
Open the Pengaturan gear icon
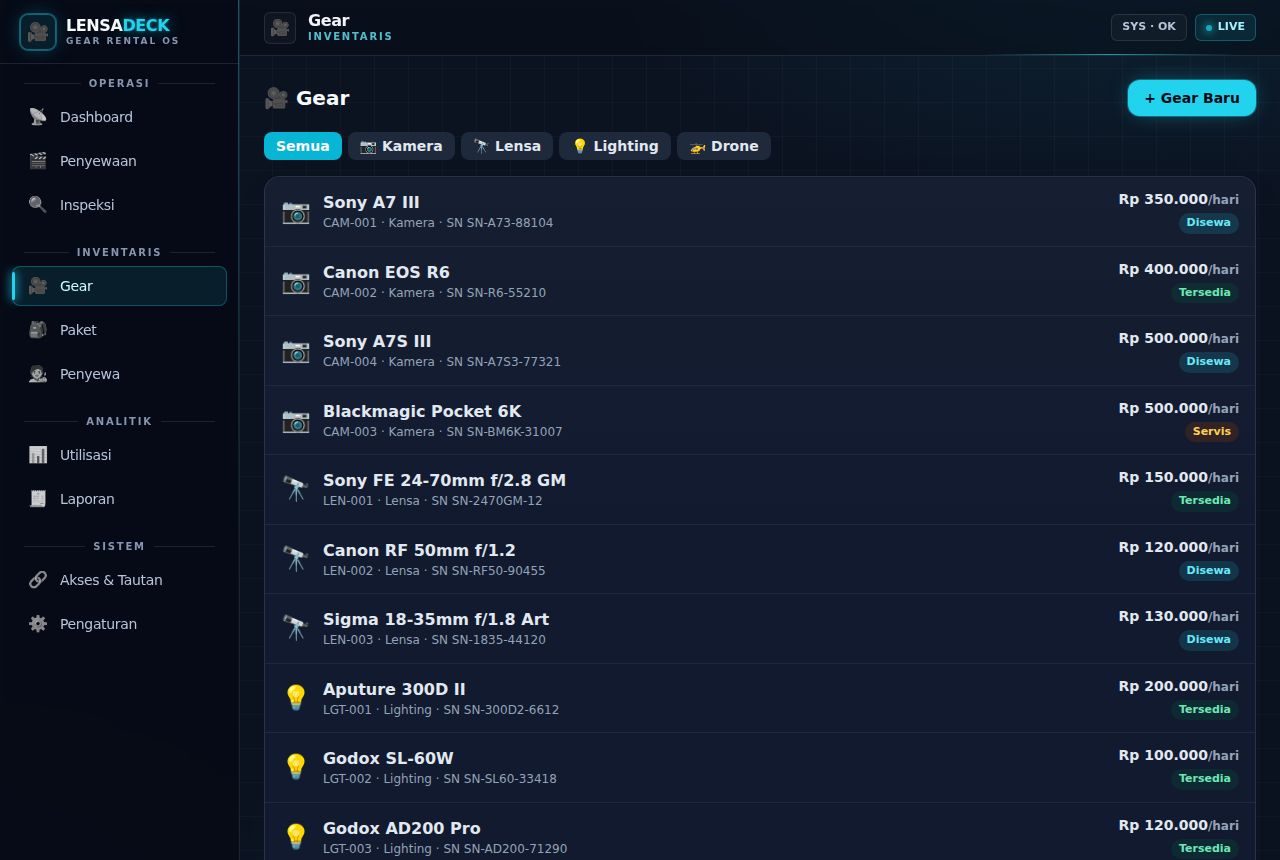coord(38,624)
